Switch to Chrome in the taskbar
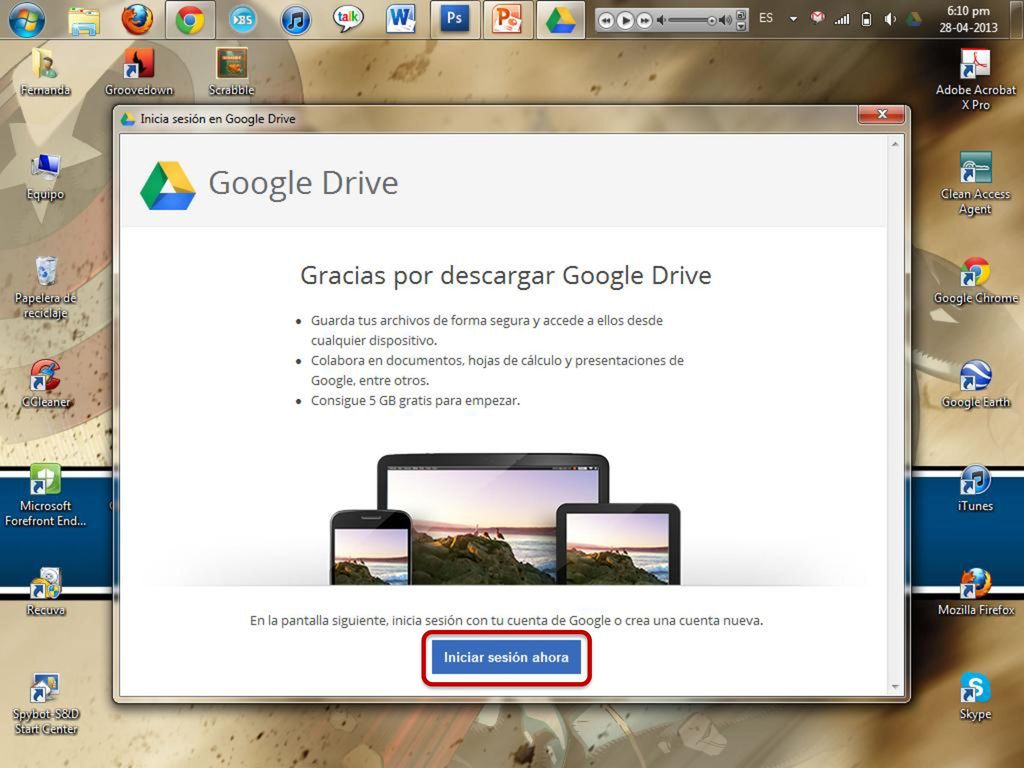 [190, 20]
